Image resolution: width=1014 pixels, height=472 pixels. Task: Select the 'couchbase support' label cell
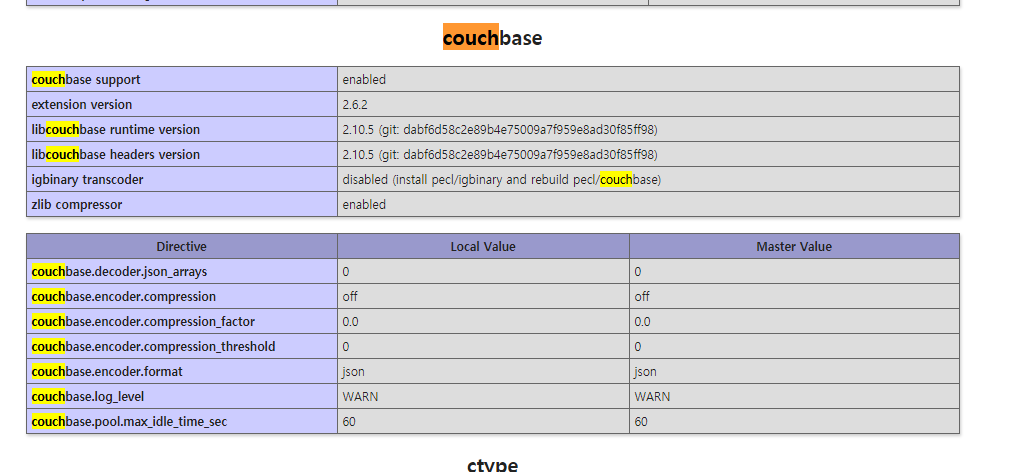click(182, 80)
